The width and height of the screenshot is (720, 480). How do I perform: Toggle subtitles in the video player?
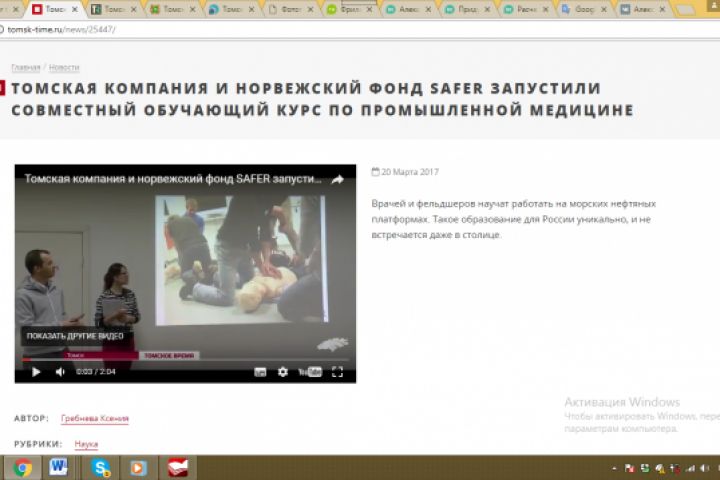[x=260, y=372]
